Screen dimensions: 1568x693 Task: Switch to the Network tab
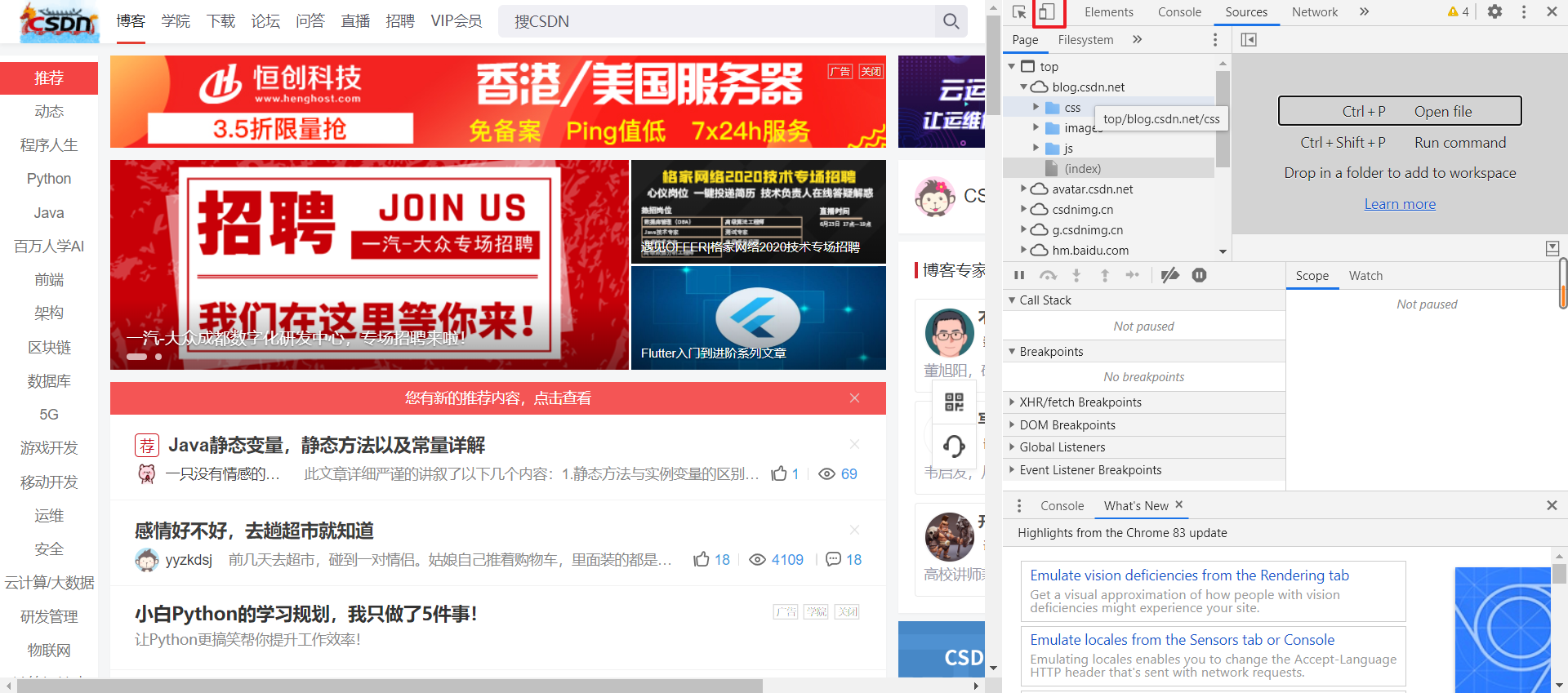(x=1315, y=12)
